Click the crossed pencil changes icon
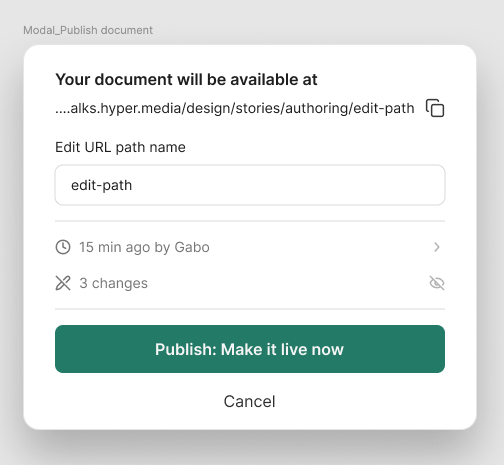This screenshot has height=465, width=504. [63, 283]
